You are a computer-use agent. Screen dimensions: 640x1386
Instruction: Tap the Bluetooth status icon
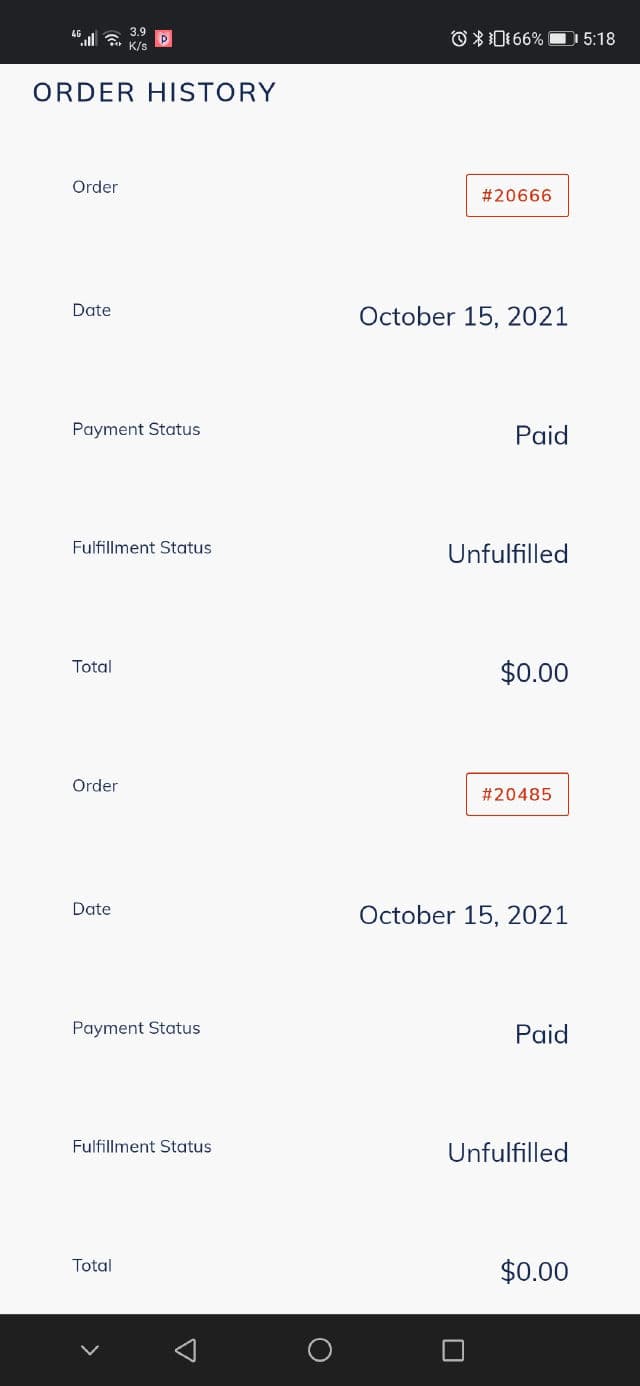(478, 39)
